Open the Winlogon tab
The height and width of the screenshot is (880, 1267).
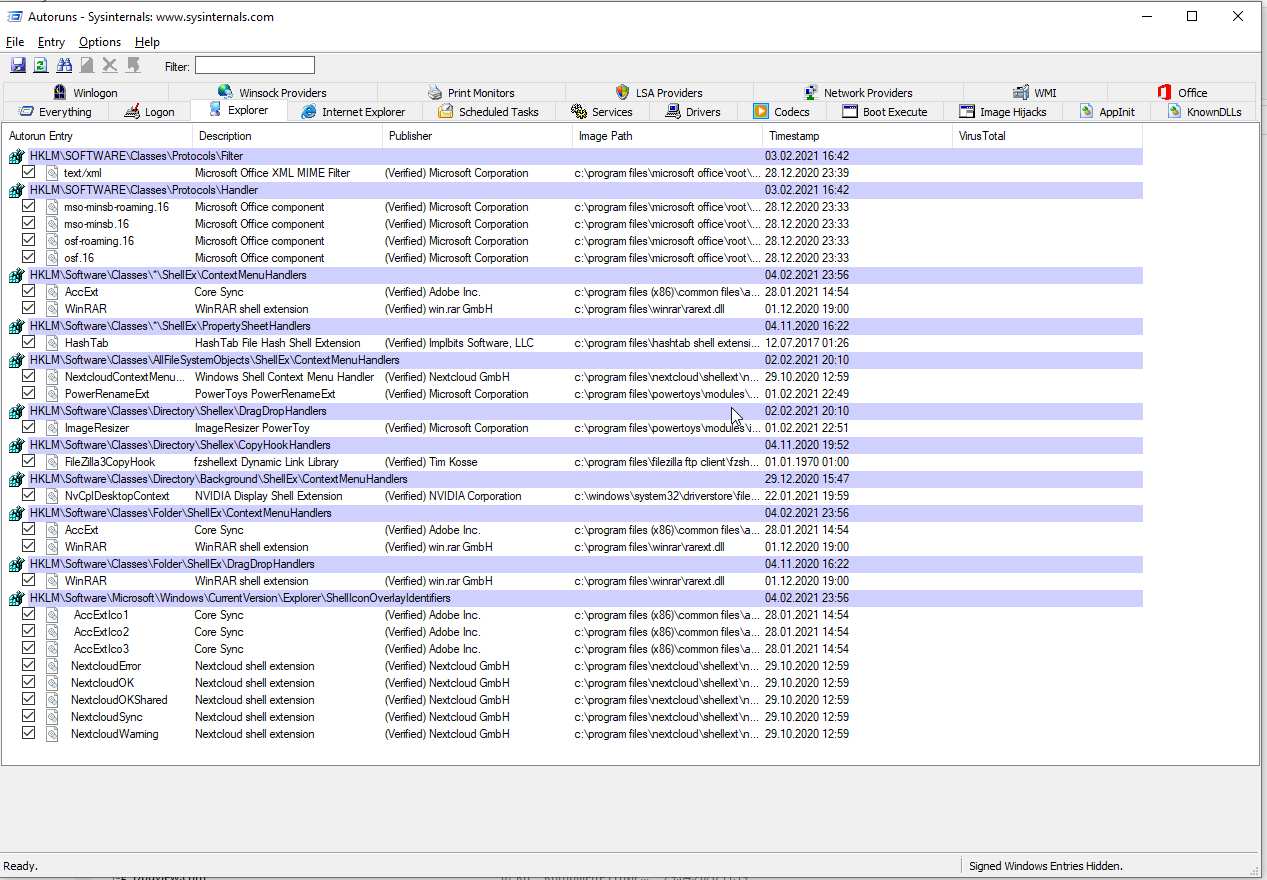click(85, 92)
